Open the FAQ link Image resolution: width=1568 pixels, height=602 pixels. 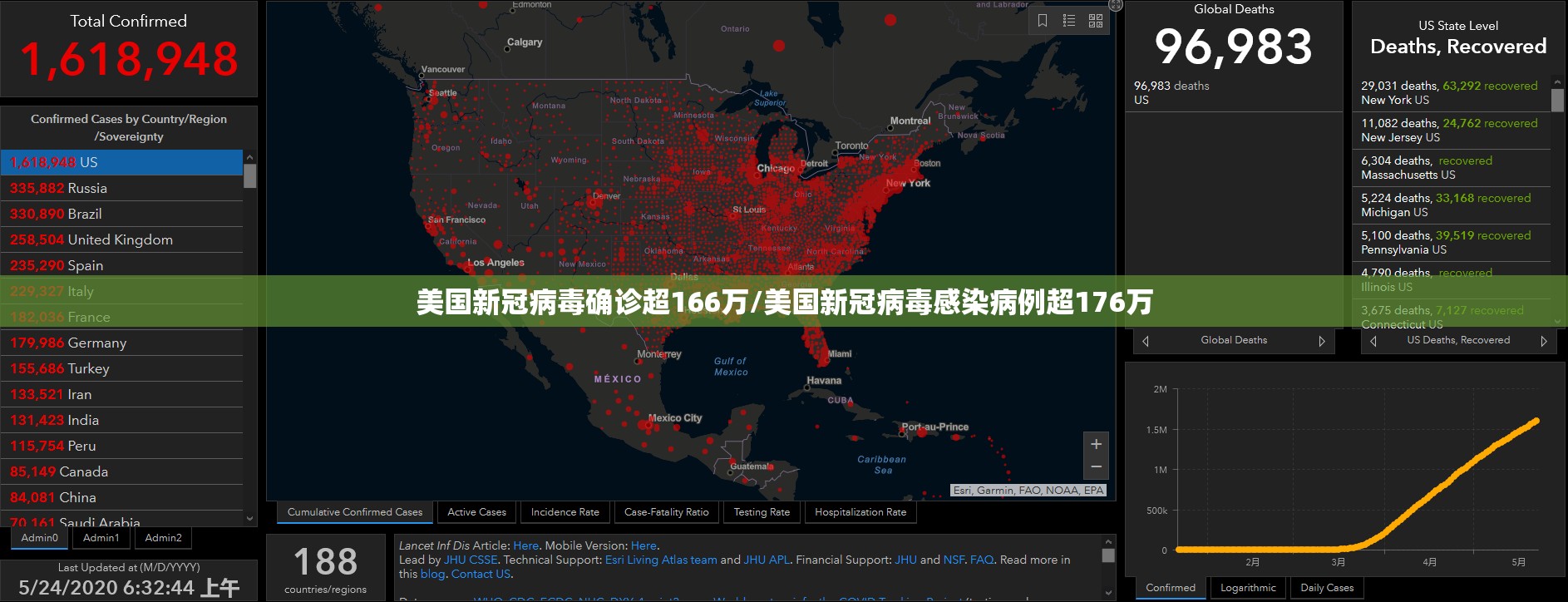click(x=982, y=560)
